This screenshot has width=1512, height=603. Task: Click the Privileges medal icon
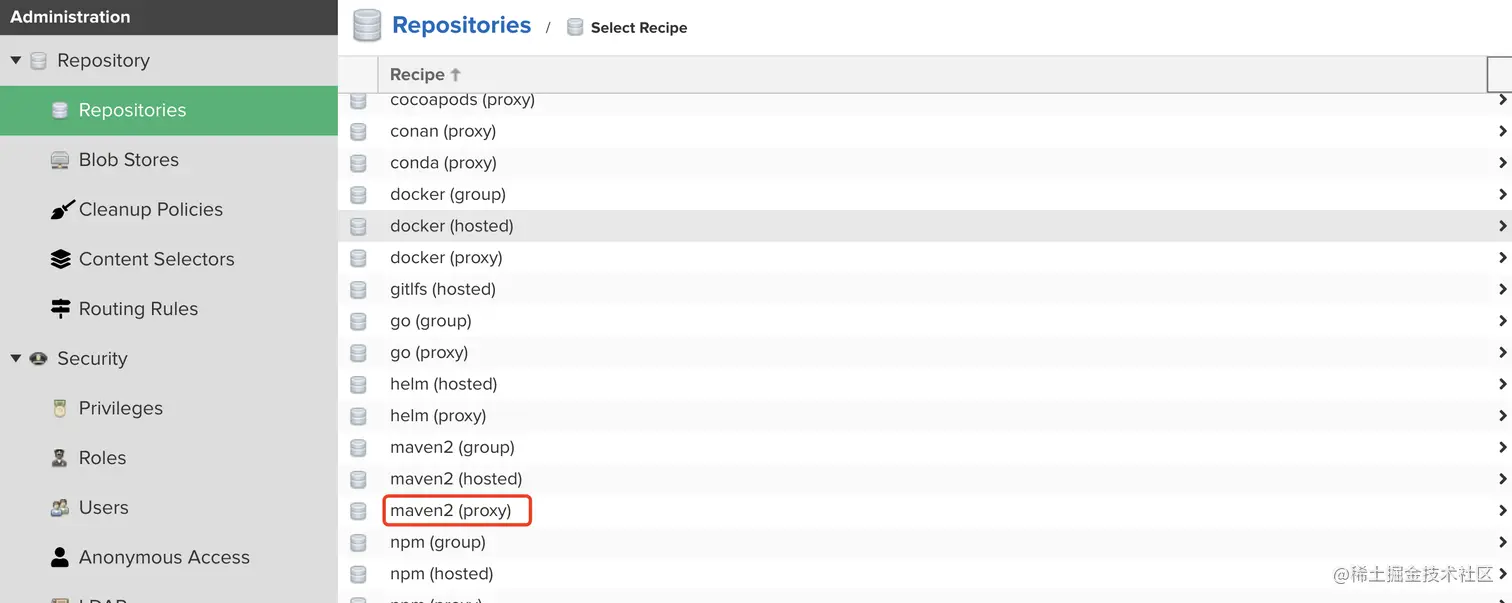[x=60, y=408]
